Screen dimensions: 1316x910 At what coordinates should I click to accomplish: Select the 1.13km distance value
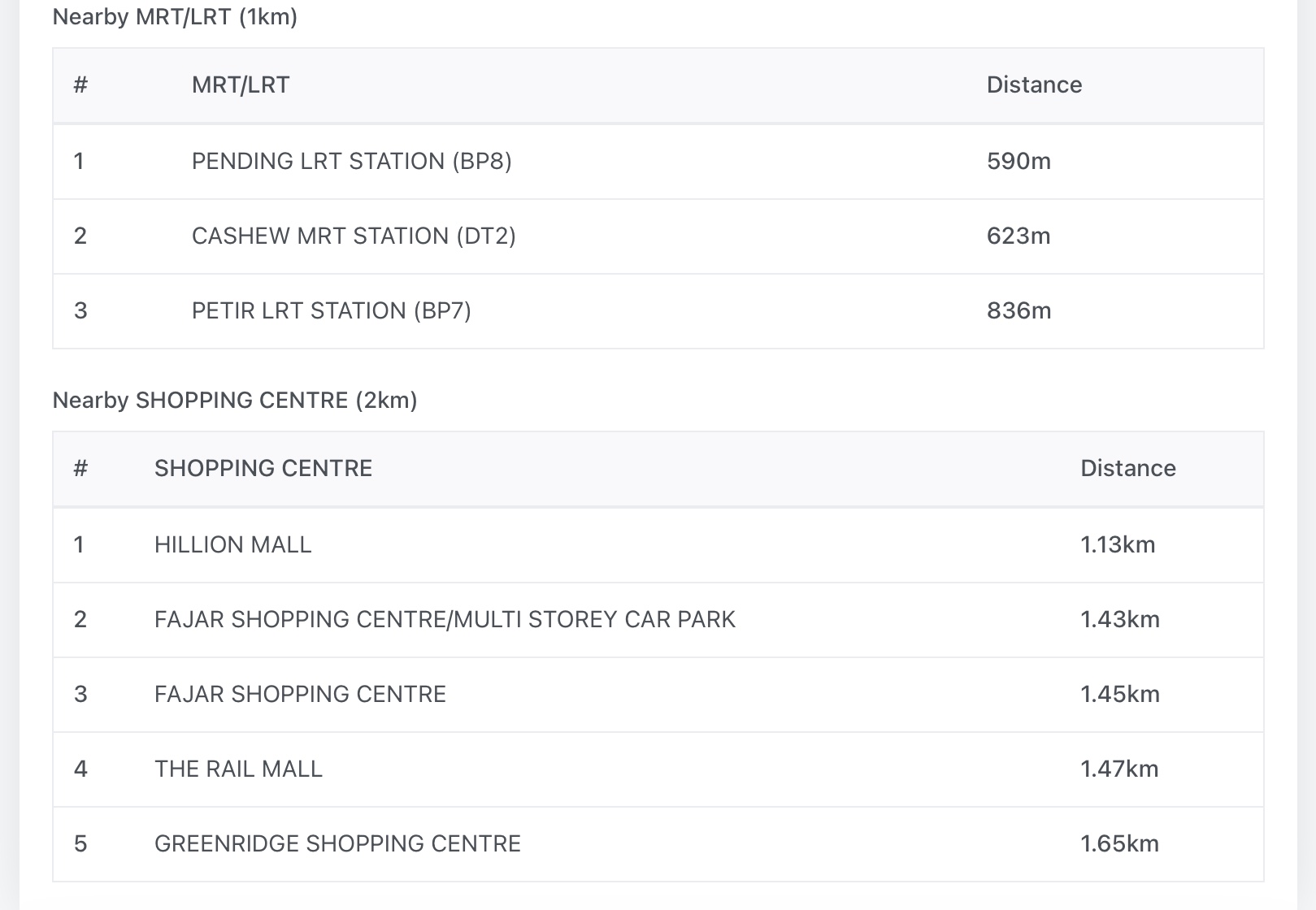coord(1118,544)
